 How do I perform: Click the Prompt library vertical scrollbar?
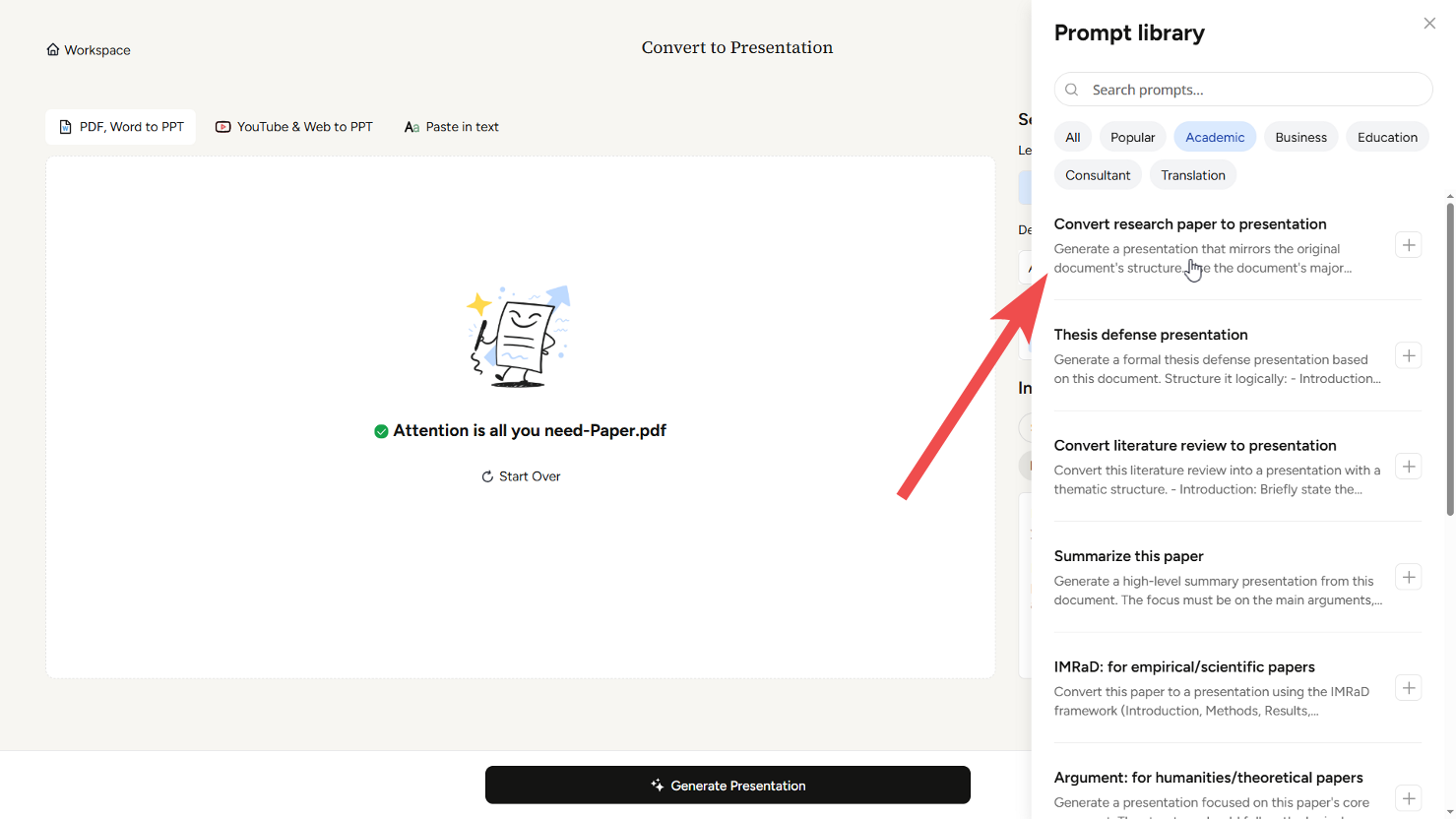point(1449,354)
